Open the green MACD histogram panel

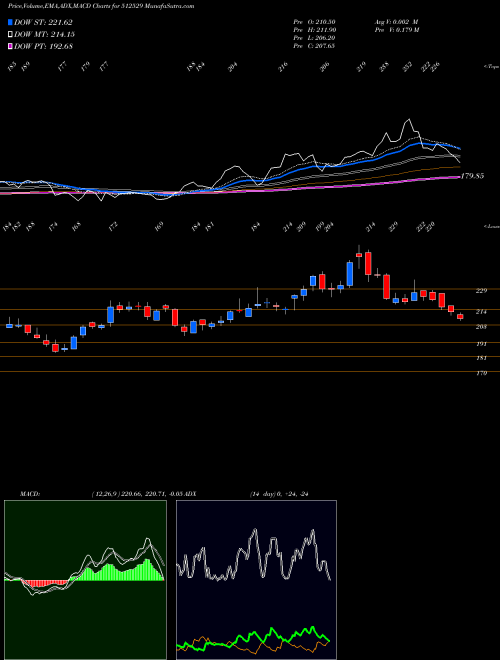click(x=85, y=580)
